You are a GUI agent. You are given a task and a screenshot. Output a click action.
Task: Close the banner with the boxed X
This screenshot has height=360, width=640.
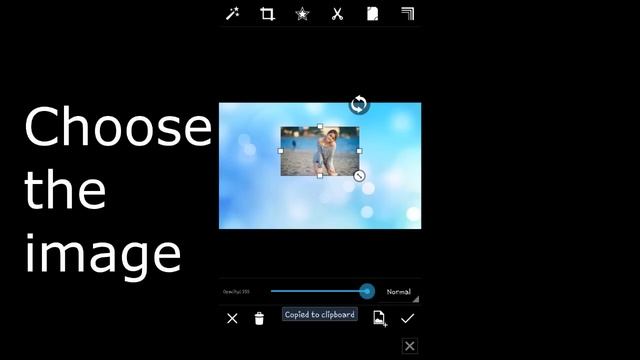410,346
